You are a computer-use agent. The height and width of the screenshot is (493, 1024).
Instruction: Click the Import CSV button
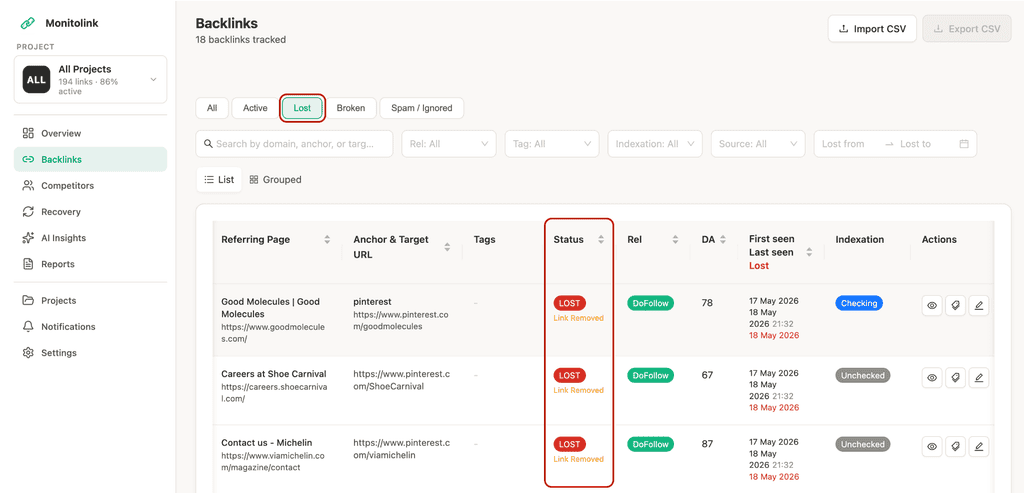point(872,29)
